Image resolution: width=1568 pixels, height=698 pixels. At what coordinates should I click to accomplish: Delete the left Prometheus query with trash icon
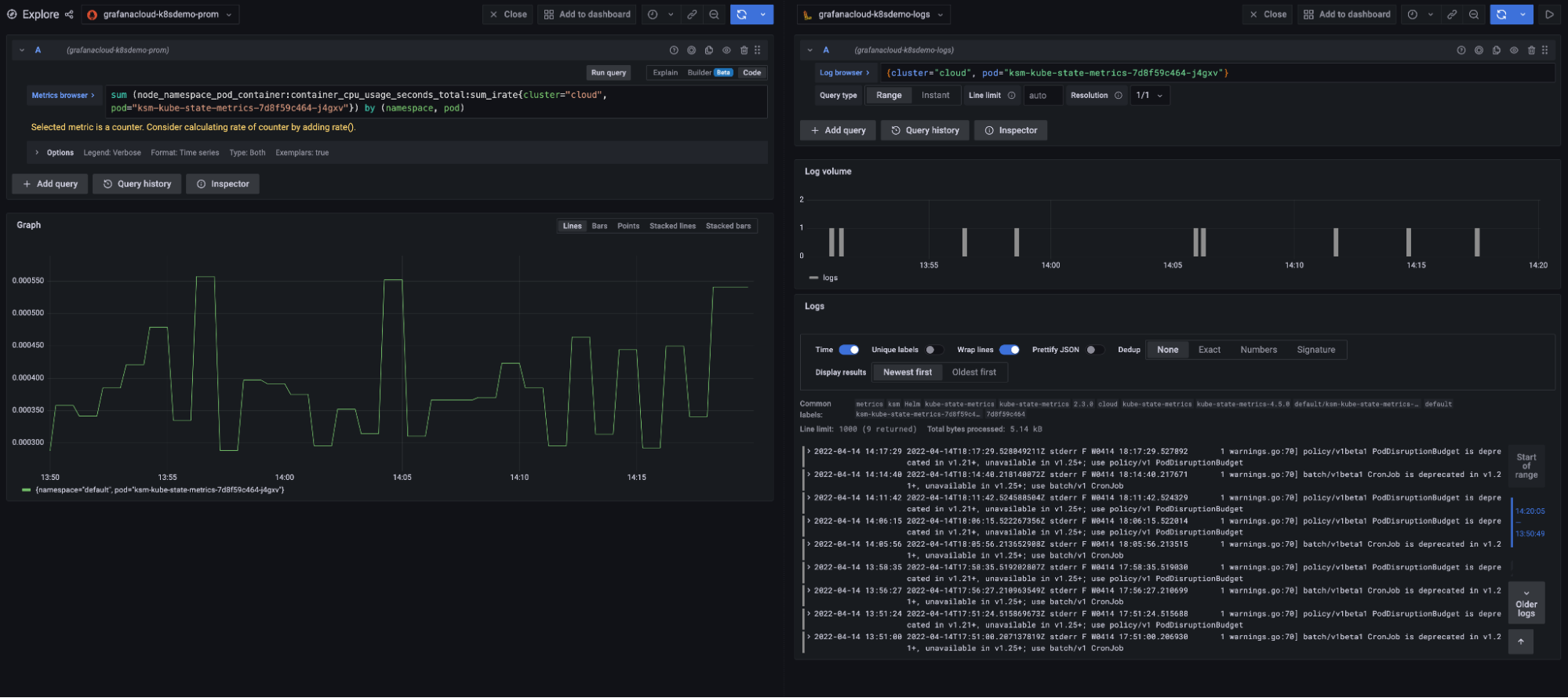744,50
